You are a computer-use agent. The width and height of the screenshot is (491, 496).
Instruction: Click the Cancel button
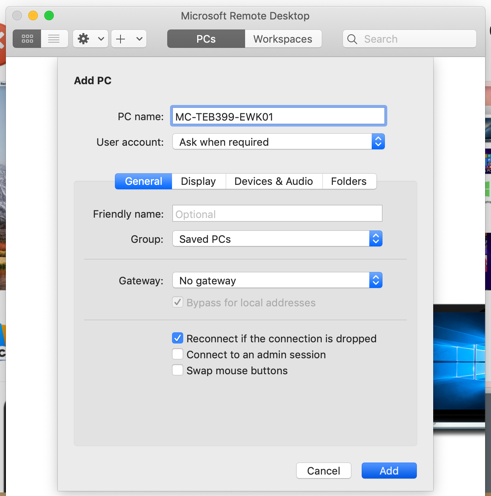pyautogui.click(x=324, y=470)
